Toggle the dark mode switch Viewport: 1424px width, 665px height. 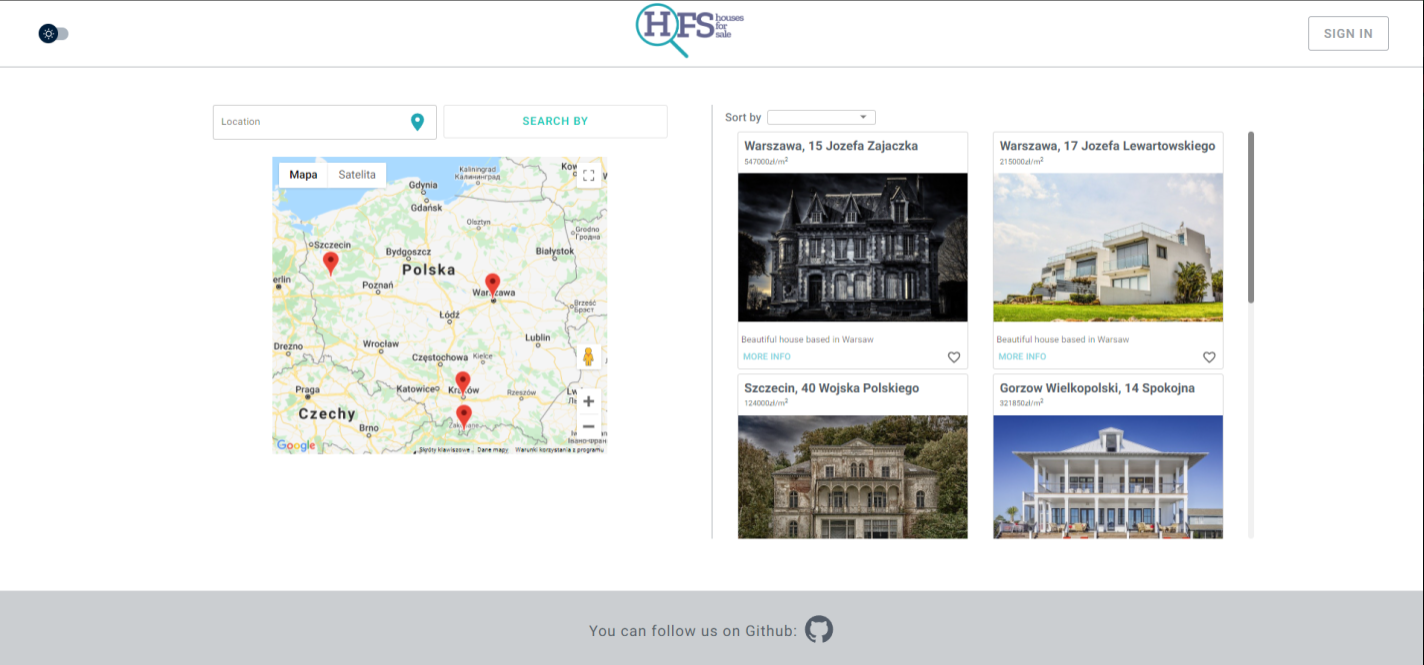coord(53,34)
